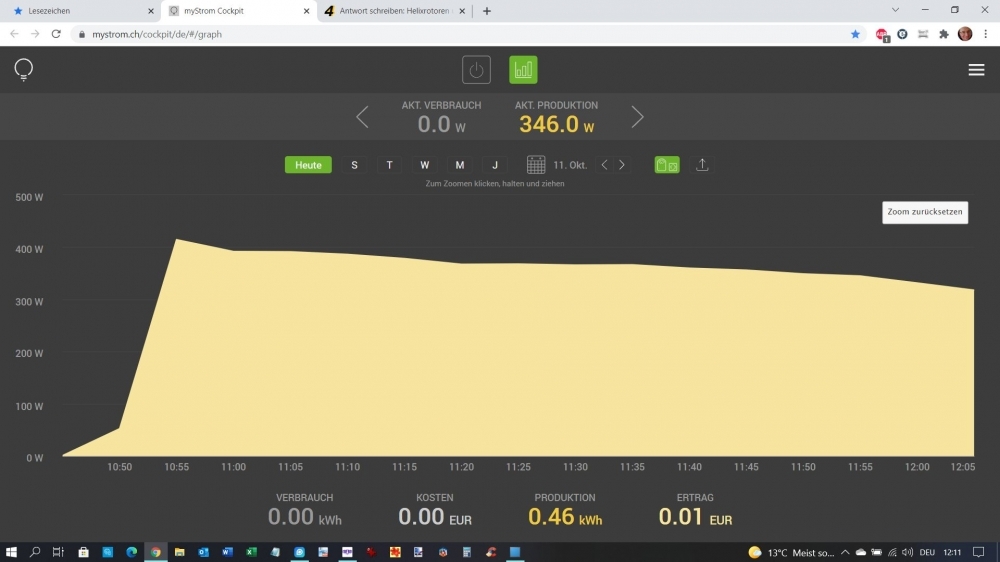1000x562 pixels.
Task: Click the export/share upload icon
Action: click(x=702, y=165)
